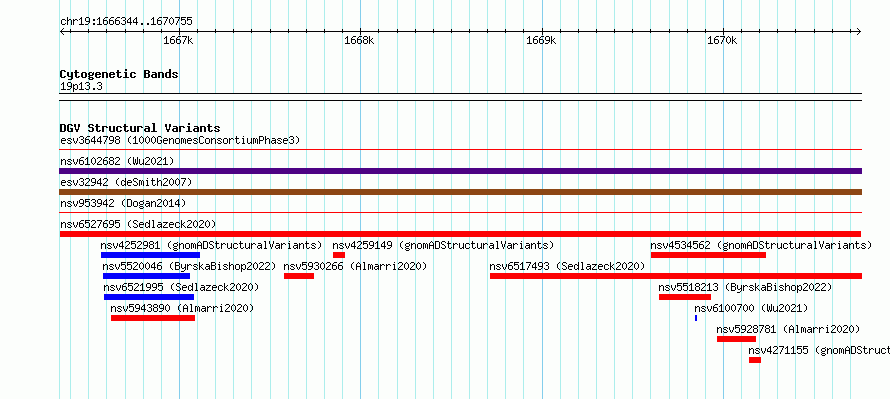This screenshot has height=399, width=890.
Task: Select the red nsv4534562 variant bar
Action: [x=708, y=255]
